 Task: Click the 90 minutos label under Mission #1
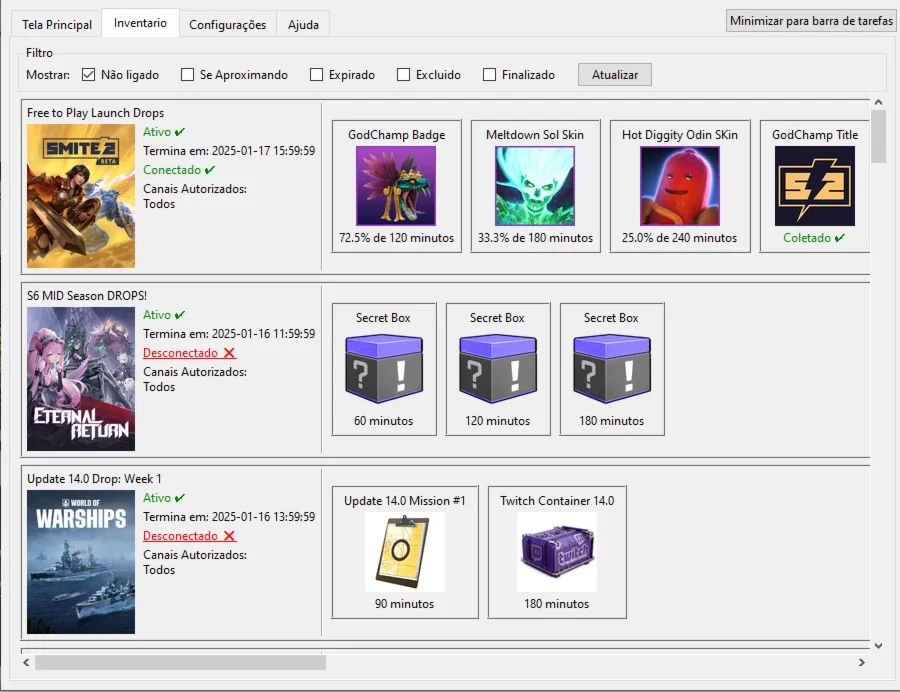click(x=404, y=604)
